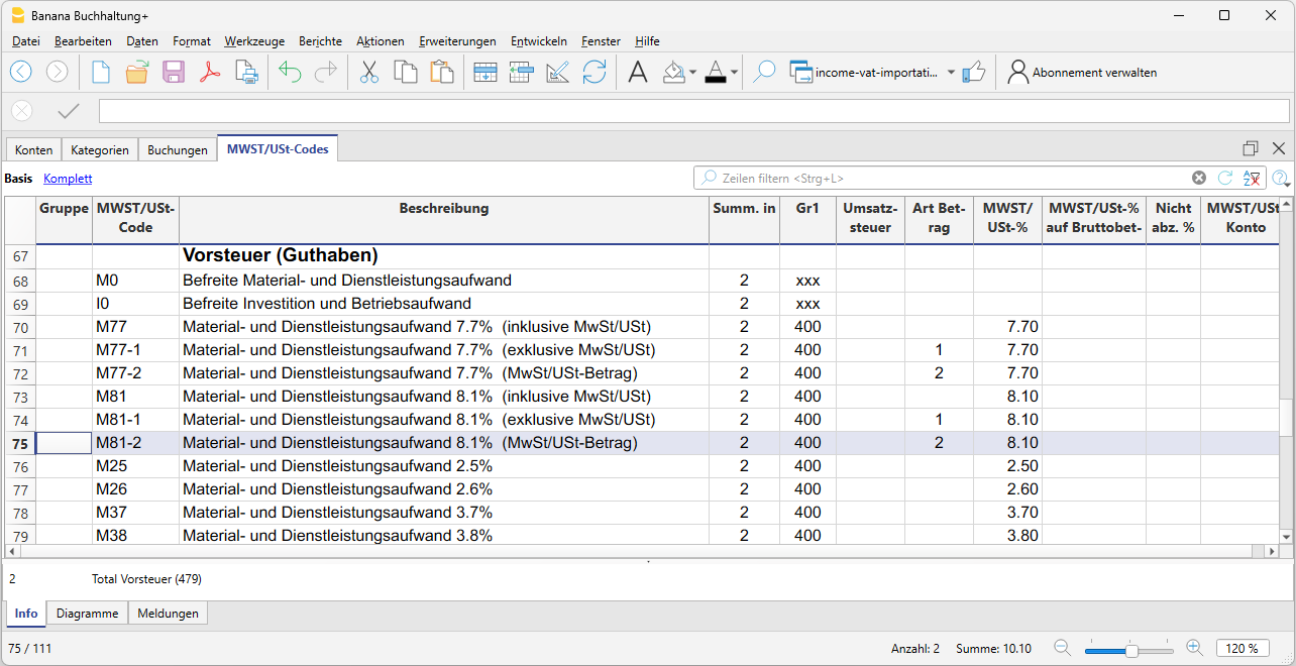Adjust the zoom slider in status bar

[x=1130, y=649]
